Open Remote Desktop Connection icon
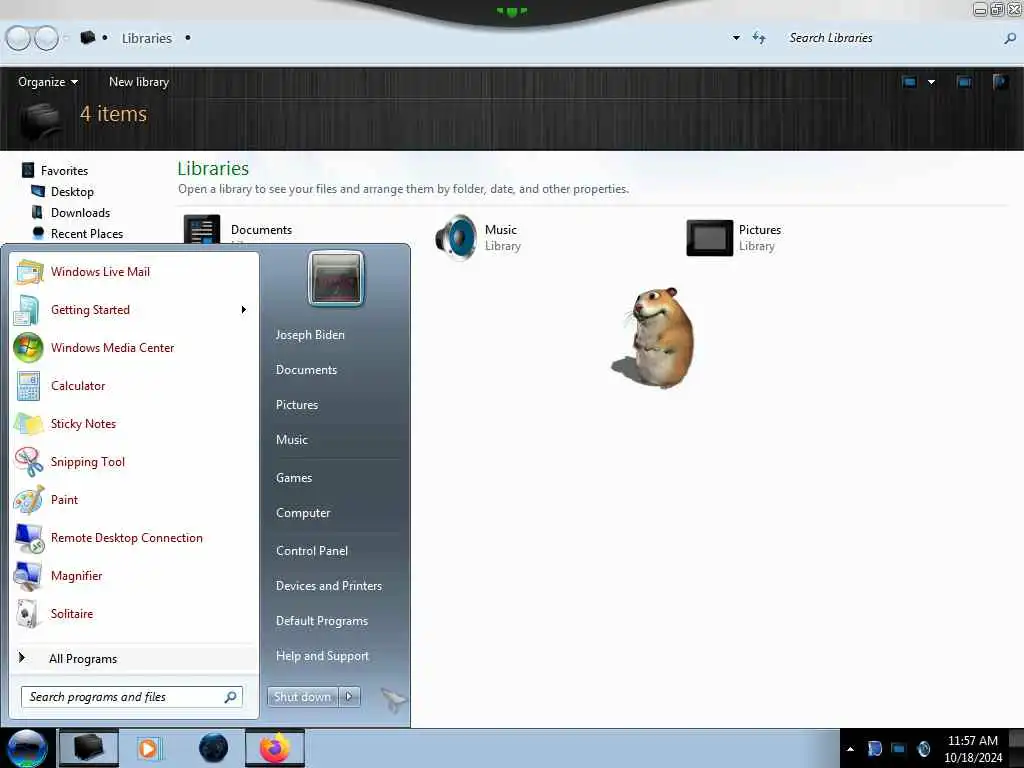1024x768 pixels. [27, 537]
